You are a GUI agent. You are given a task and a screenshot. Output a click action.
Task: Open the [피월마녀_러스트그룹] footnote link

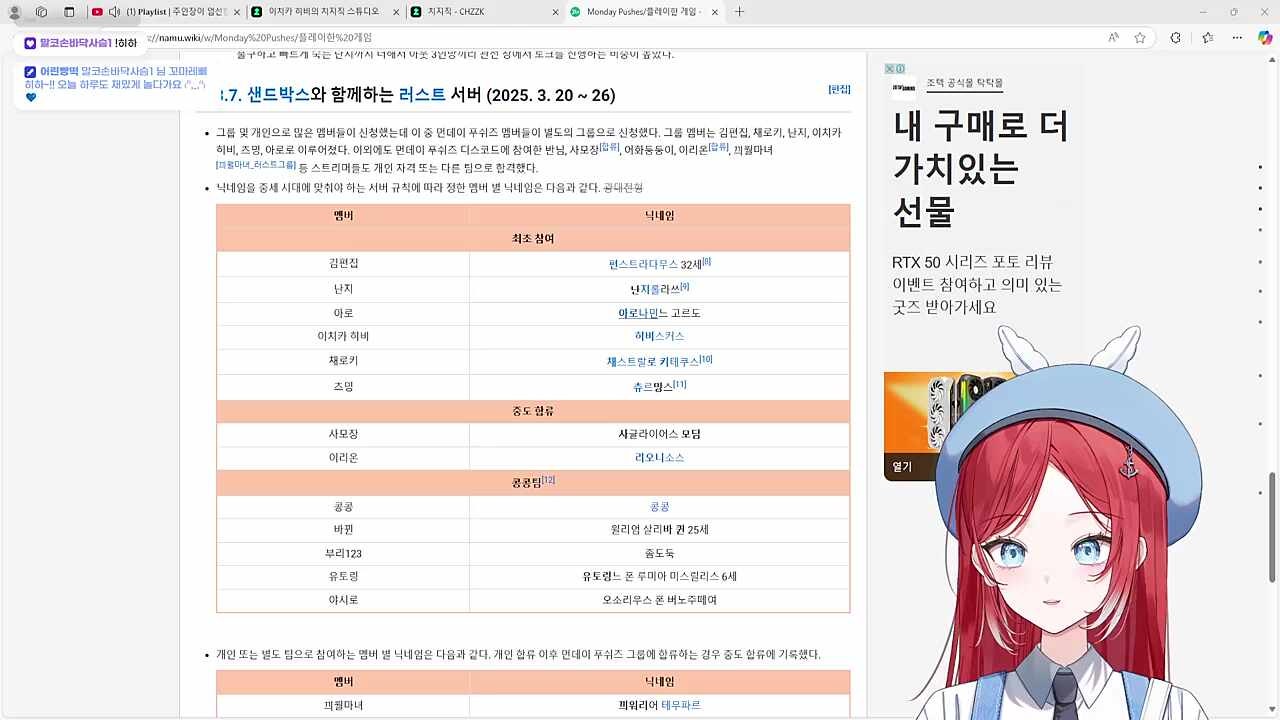pos(256,165)
